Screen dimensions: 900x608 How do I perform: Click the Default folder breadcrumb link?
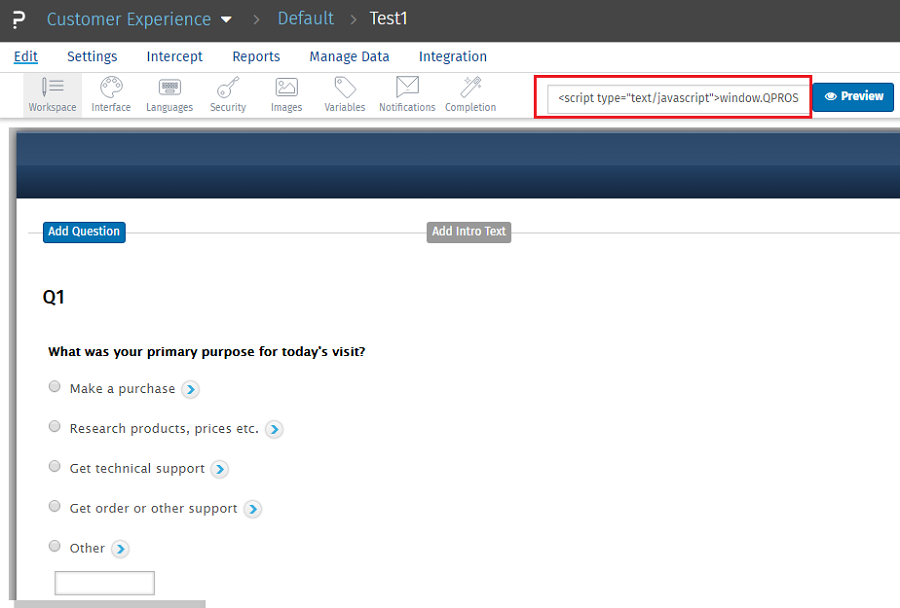[x=305, y=19]
